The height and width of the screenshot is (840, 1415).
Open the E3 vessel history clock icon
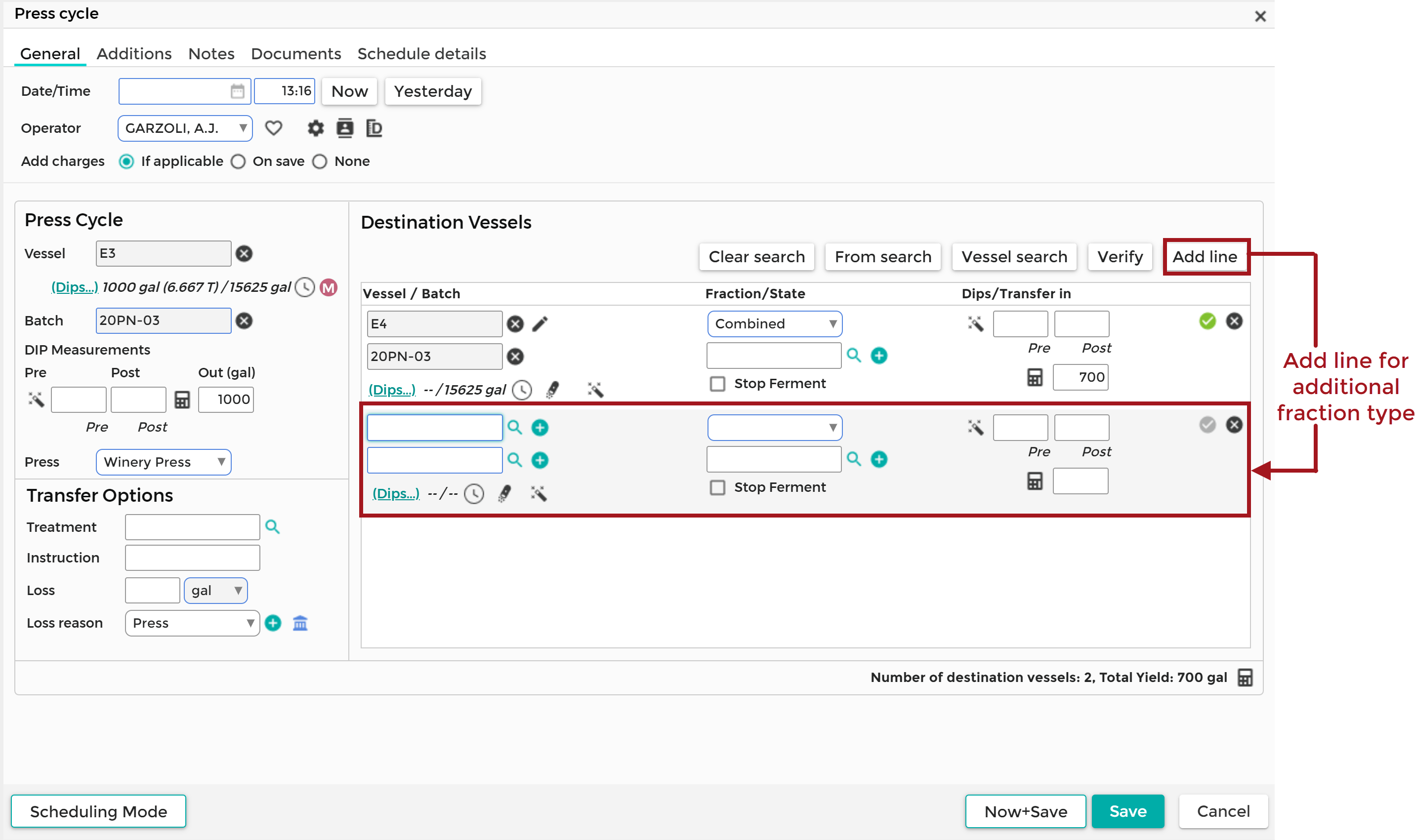[x=305, y=287]
